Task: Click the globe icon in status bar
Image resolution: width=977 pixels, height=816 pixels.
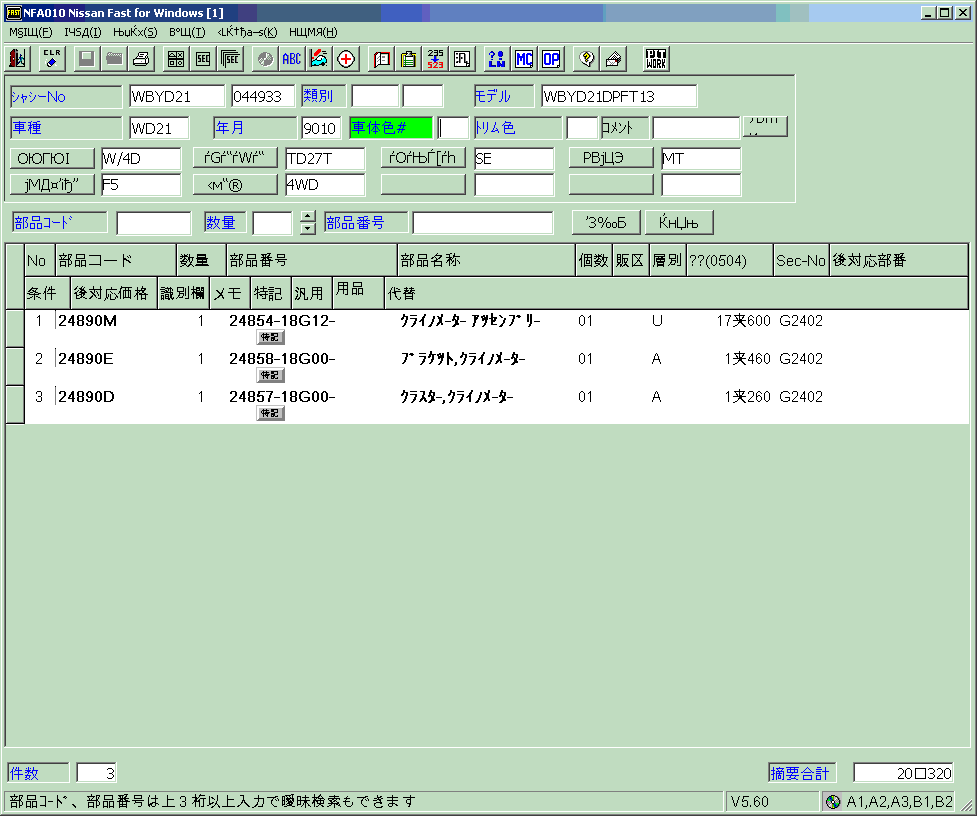Action: coord(833,802)
